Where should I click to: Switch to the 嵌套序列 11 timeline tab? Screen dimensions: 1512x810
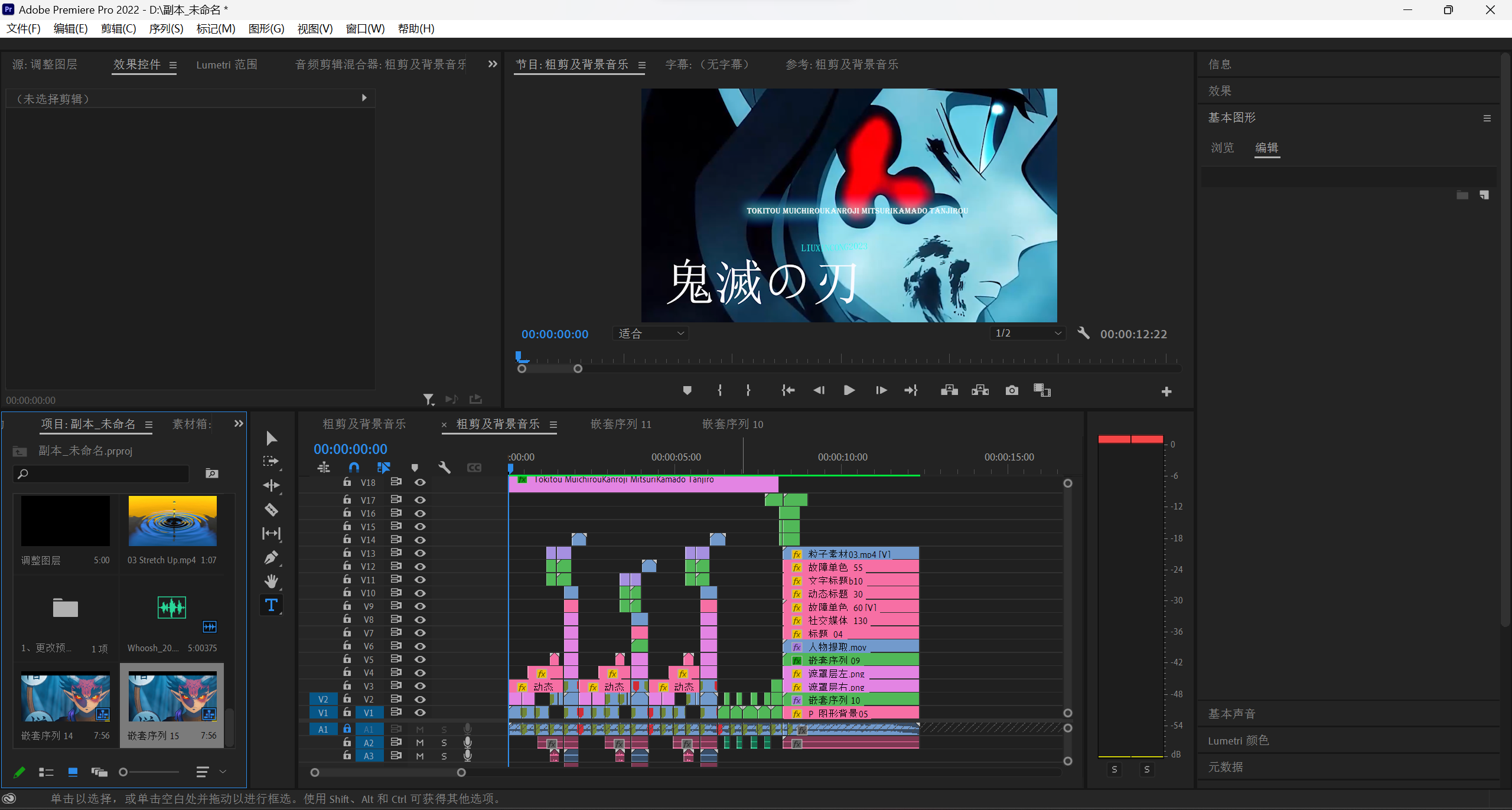click(x=621, y=424)
